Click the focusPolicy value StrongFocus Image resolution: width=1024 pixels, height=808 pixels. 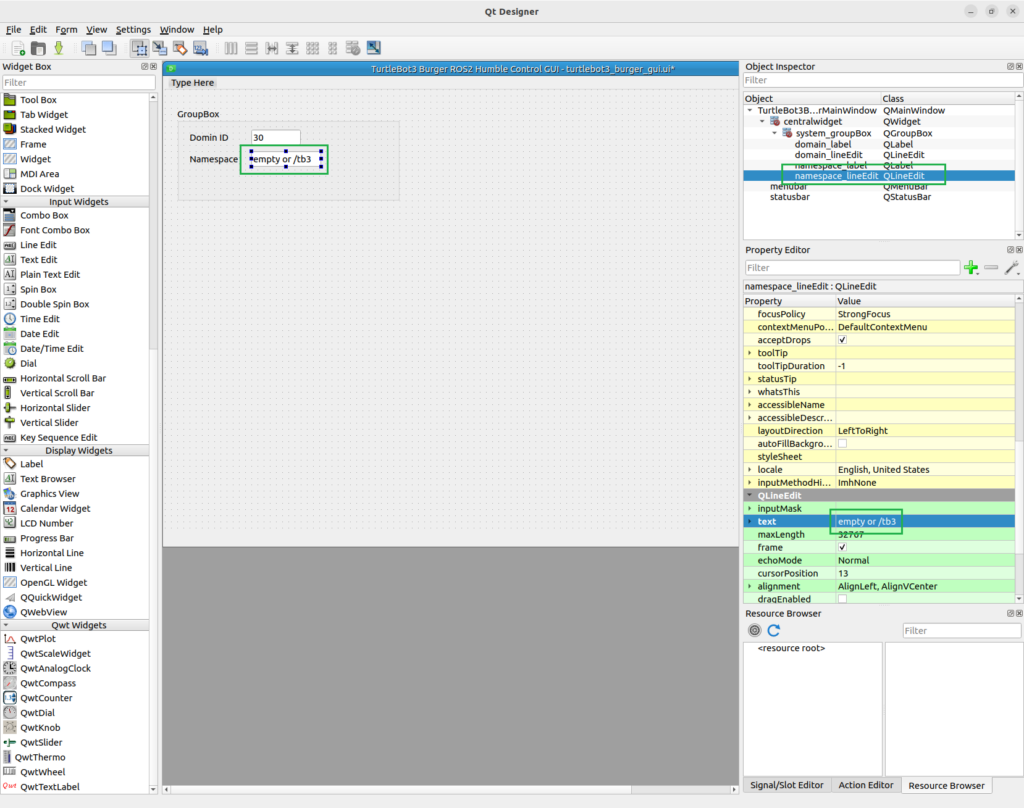coord(925,314)
